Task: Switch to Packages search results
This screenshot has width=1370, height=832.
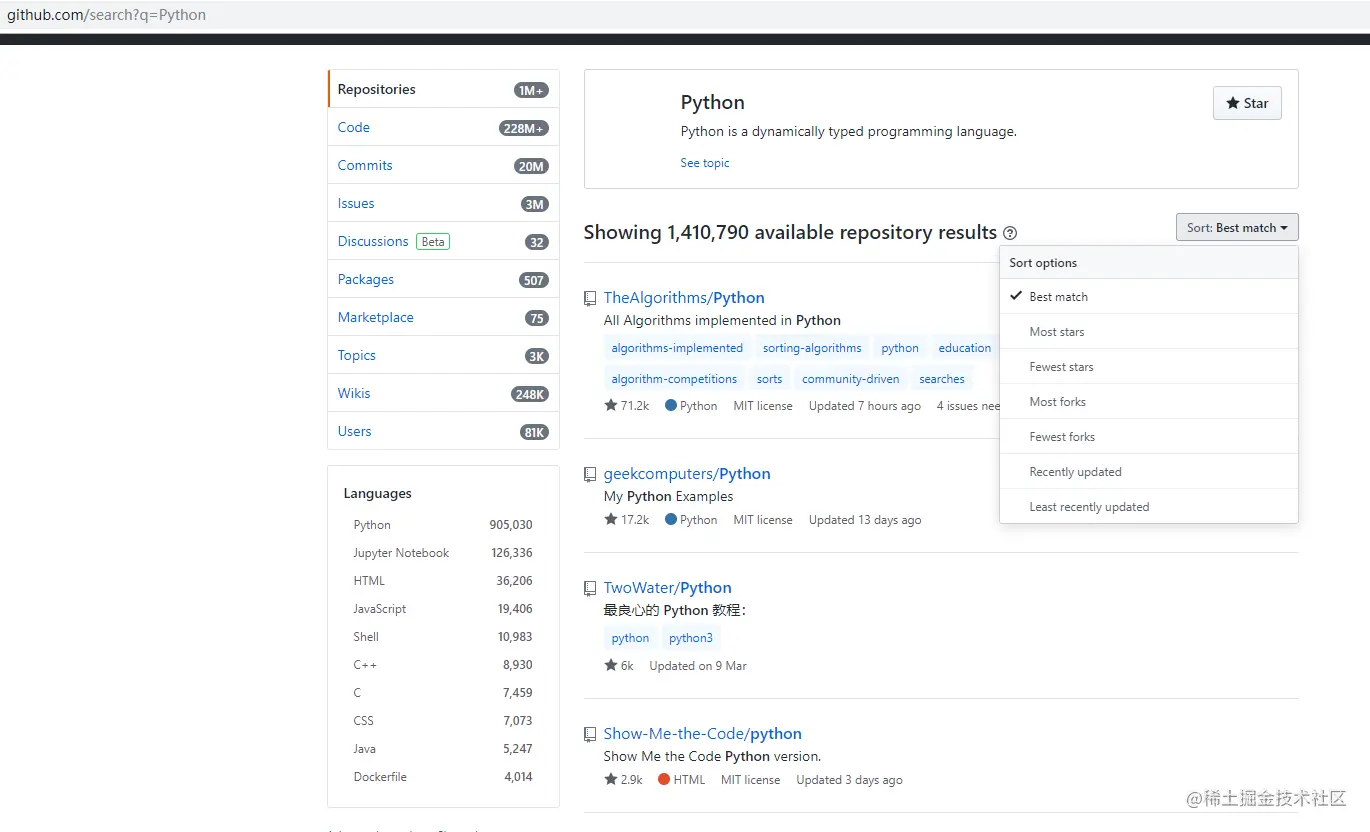Action: 443,279
